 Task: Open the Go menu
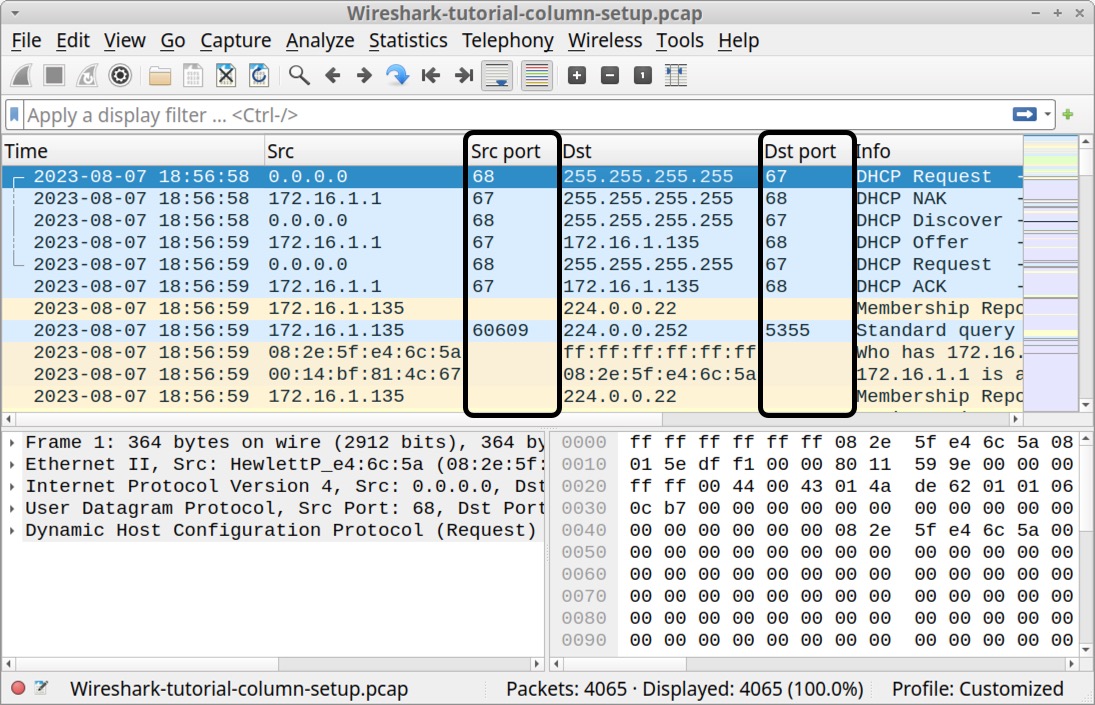pyautogui.click(x=172, y=40)
